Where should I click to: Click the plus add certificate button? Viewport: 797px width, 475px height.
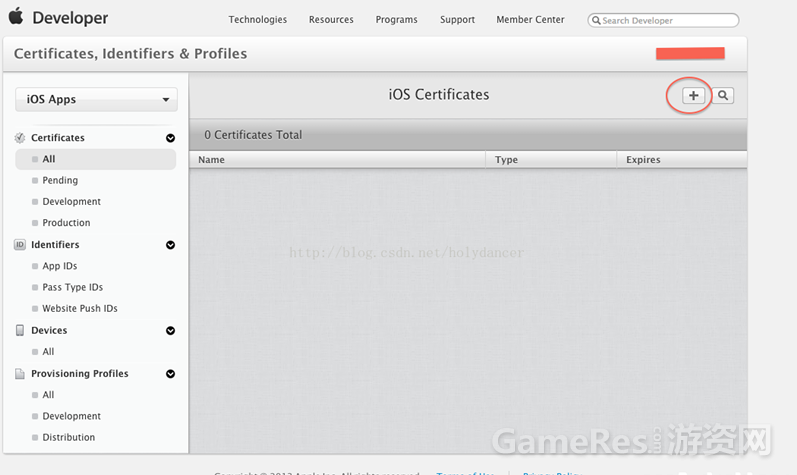[x=693, y=96]
